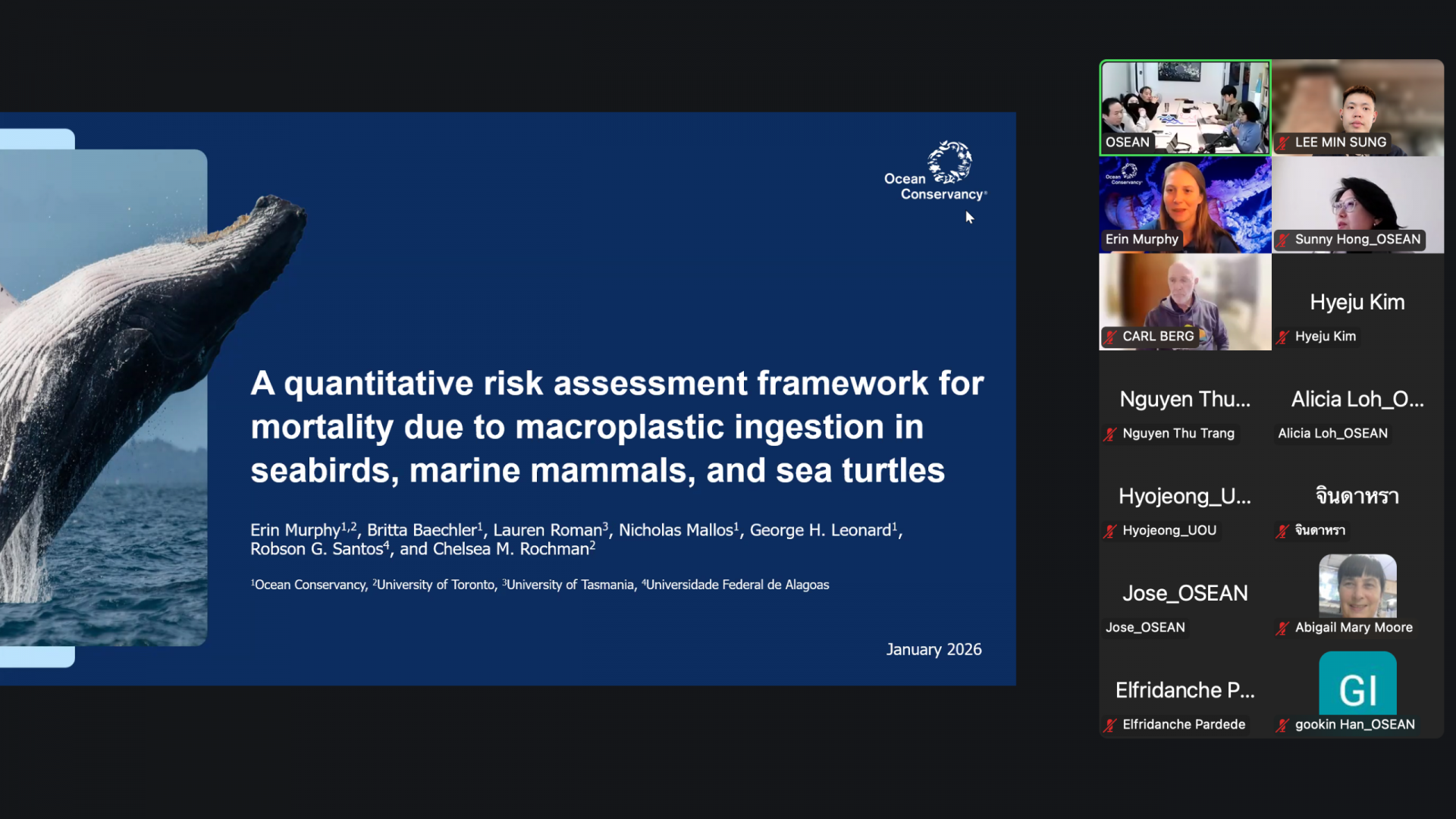Click Hyojeong_UOU's muted microphone icon

1110,531
